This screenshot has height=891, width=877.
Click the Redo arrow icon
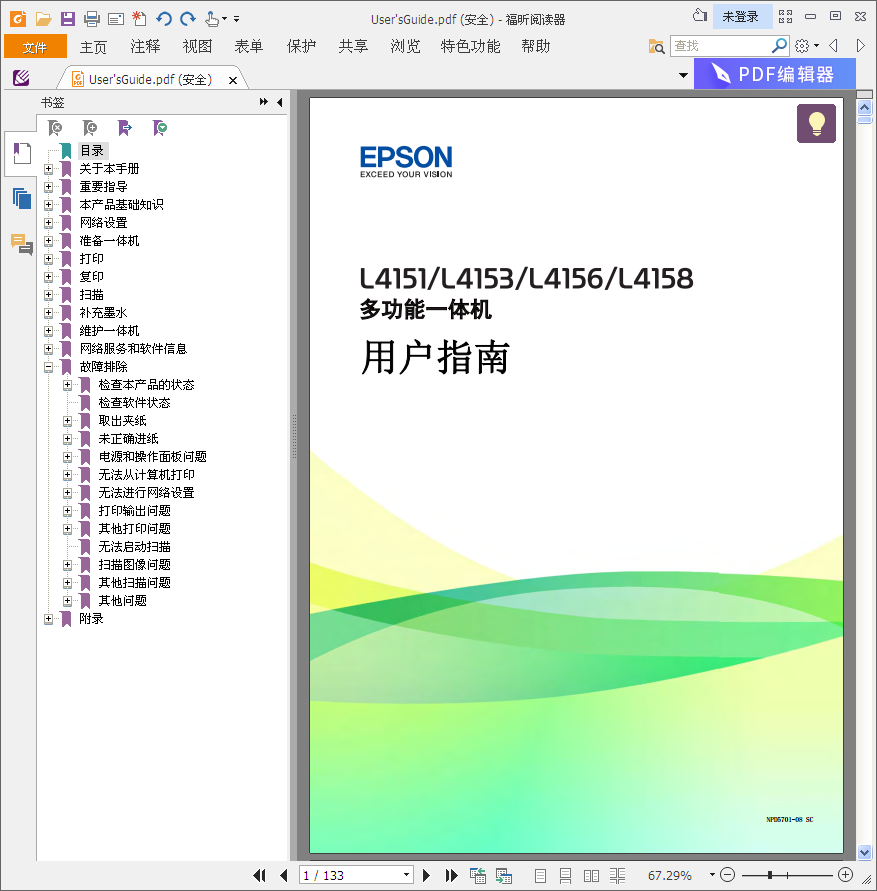188,19
